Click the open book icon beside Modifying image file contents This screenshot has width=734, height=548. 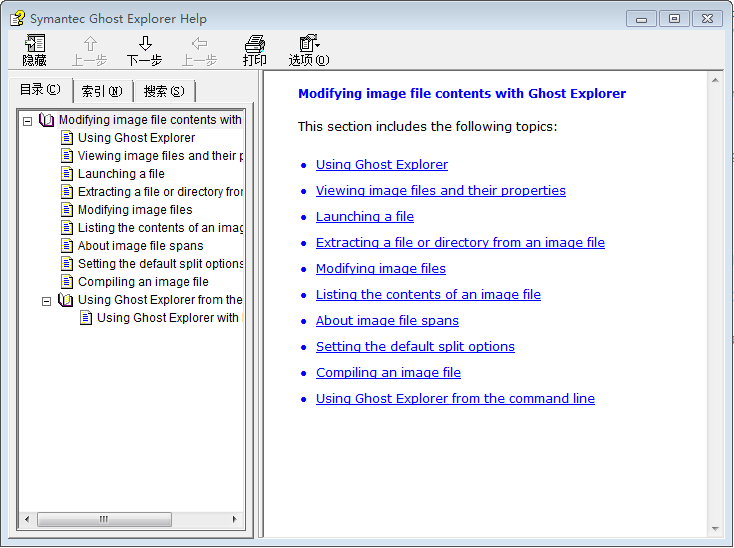pos(47,120)
